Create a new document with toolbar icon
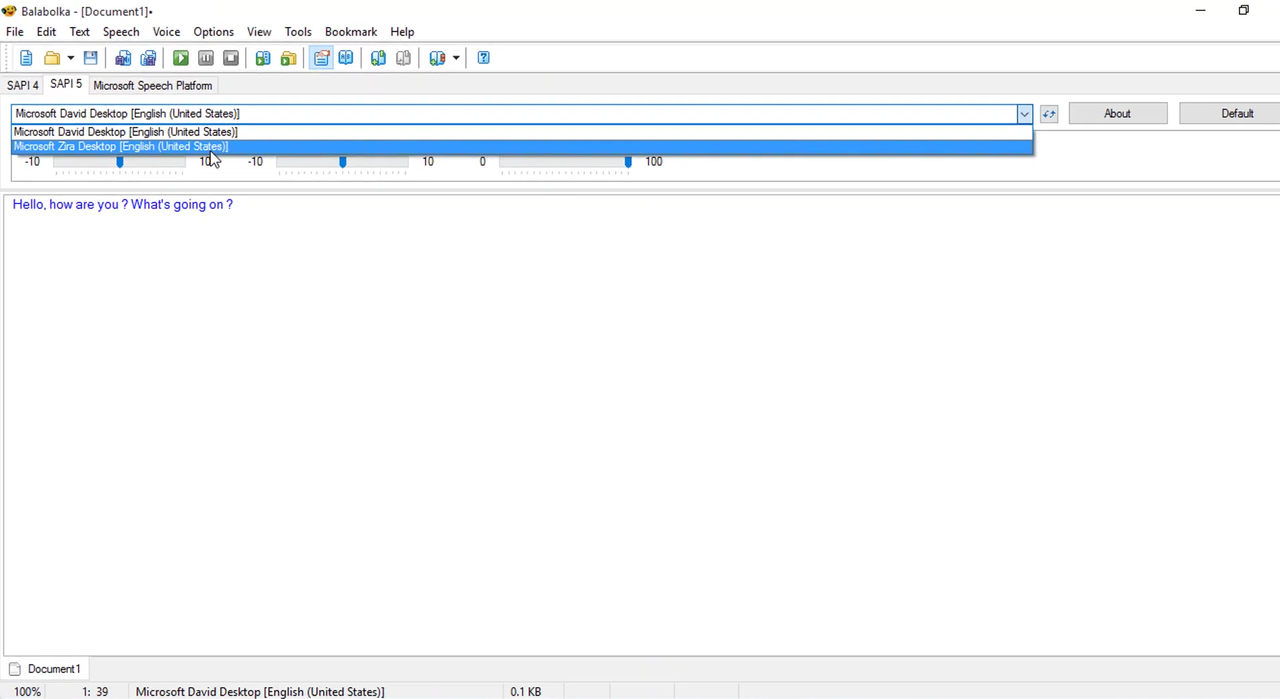Viewport: 1280px width, 699px height. 26,58
